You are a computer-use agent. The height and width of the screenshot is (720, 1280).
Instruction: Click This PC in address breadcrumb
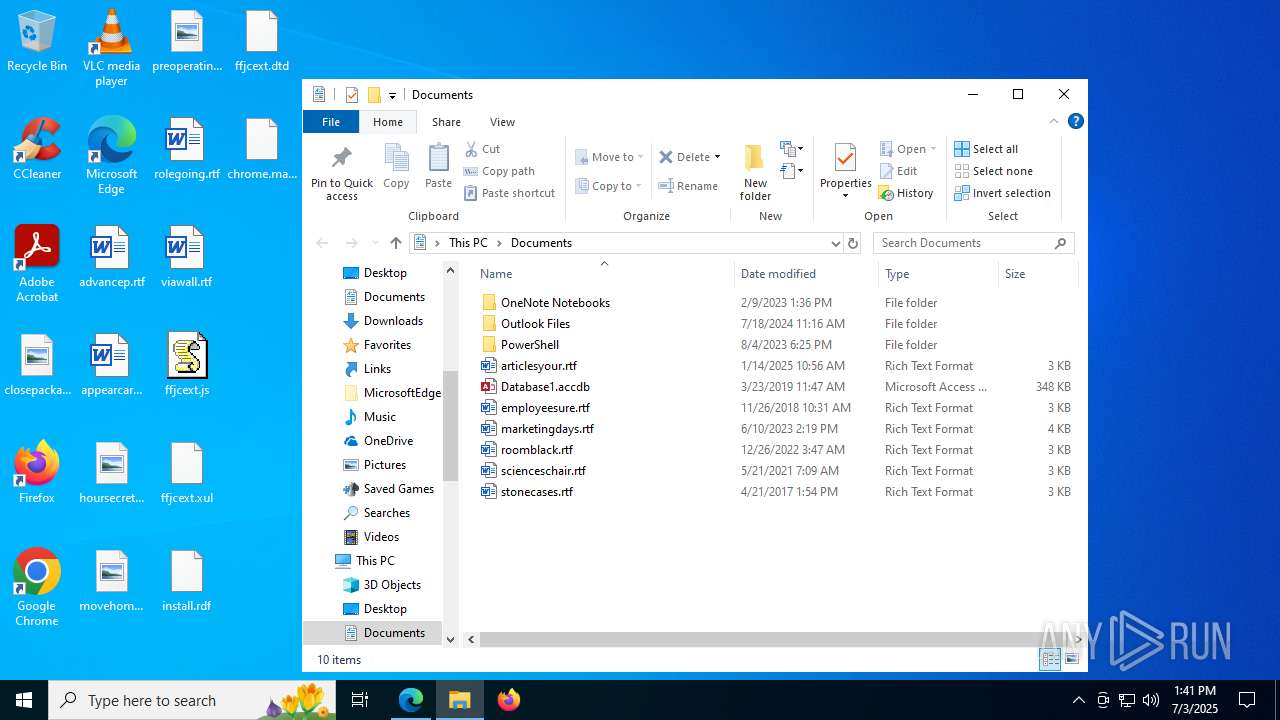click(468, 243)
